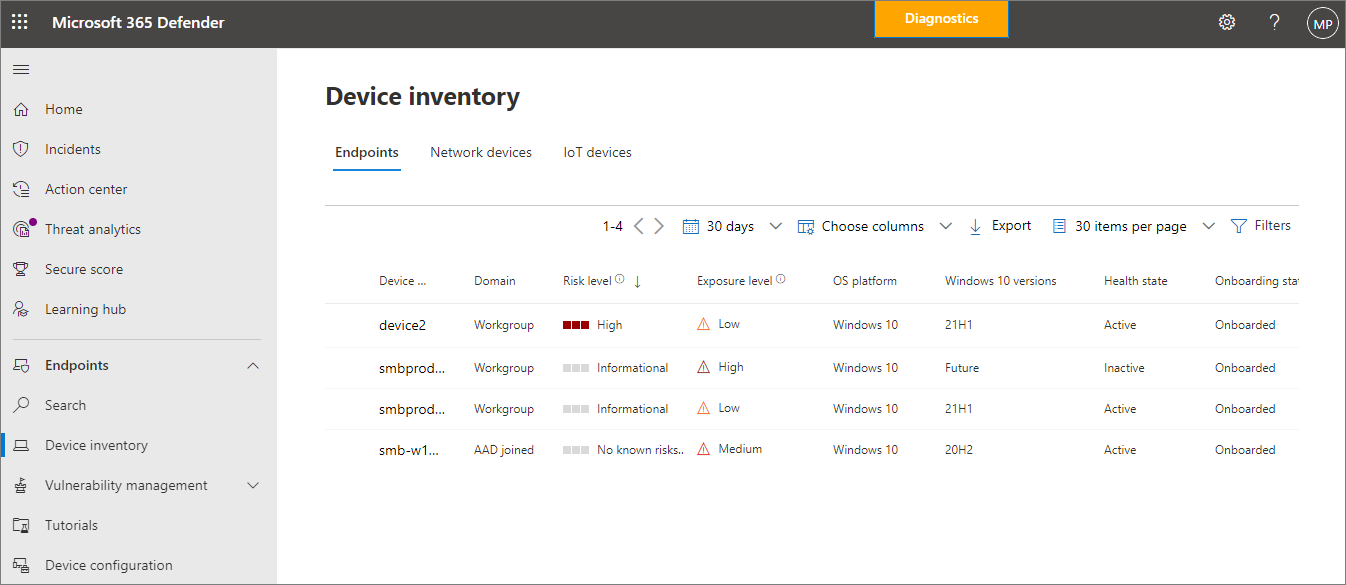The width and height of the screenshot is (1346, 585).
Task: Click the Action center icon
Action: [x=21, y=189]
